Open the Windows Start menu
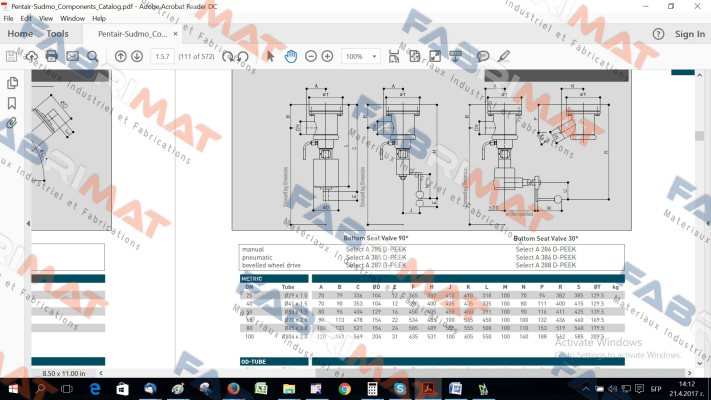The width and height of the screenshot is (711, 400). coord(13,389)
